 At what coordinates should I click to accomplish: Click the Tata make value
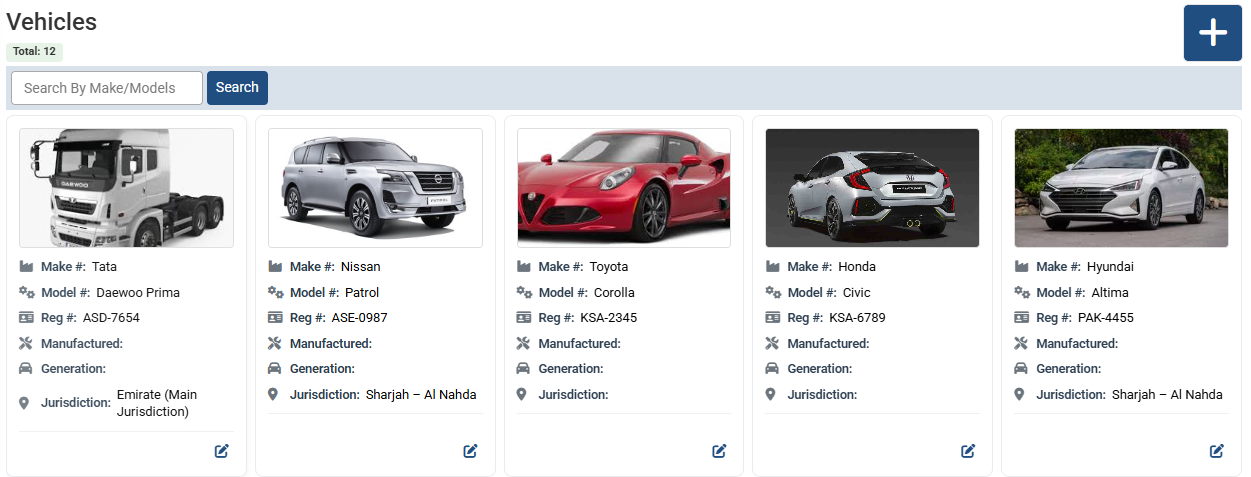click(x=104, y=267)
